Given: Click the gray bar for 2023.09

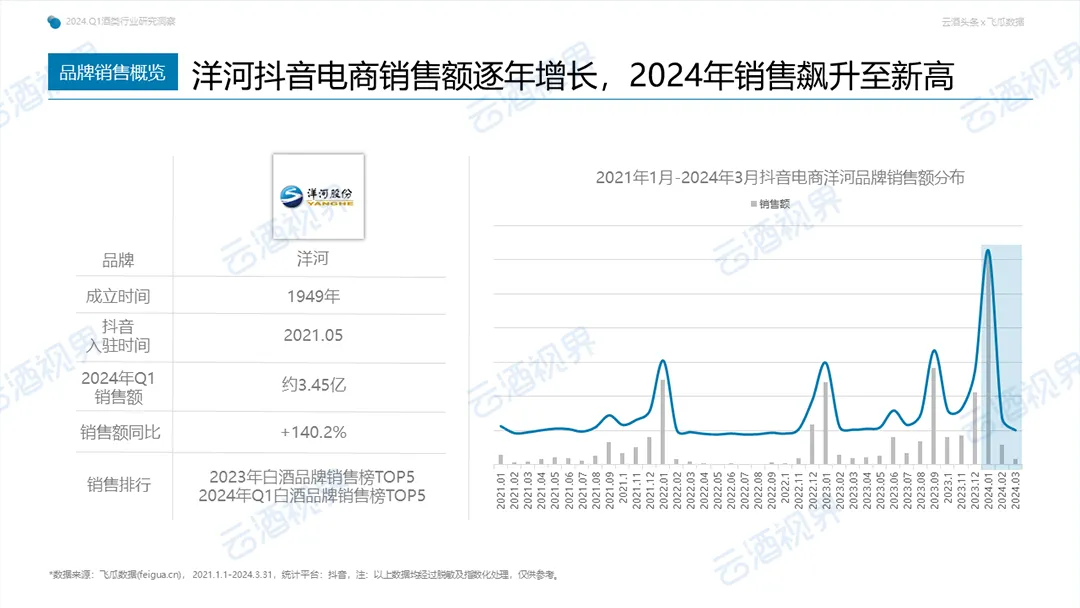Looking at the screenshot, I should 934,416.
